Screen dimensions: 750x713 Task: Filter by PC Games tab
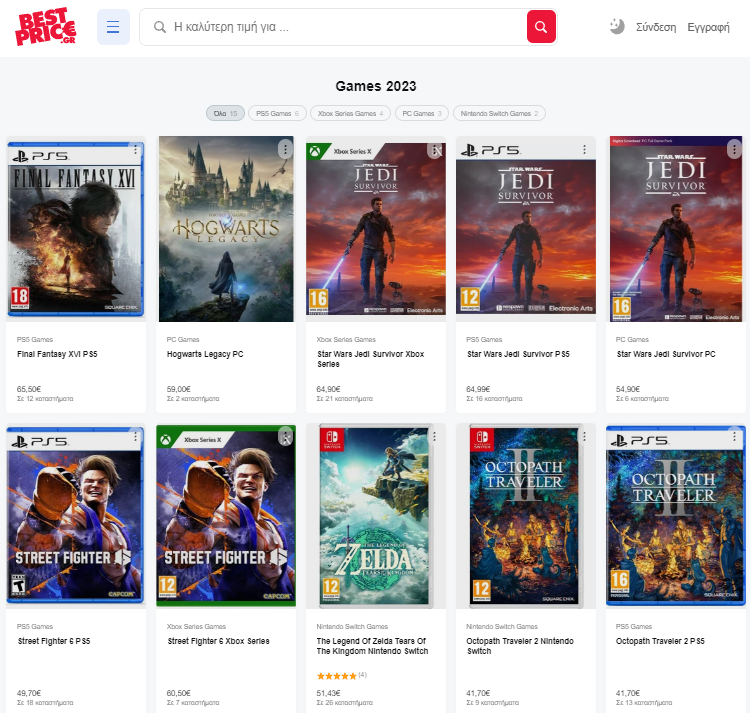click(x=422, y=113)
